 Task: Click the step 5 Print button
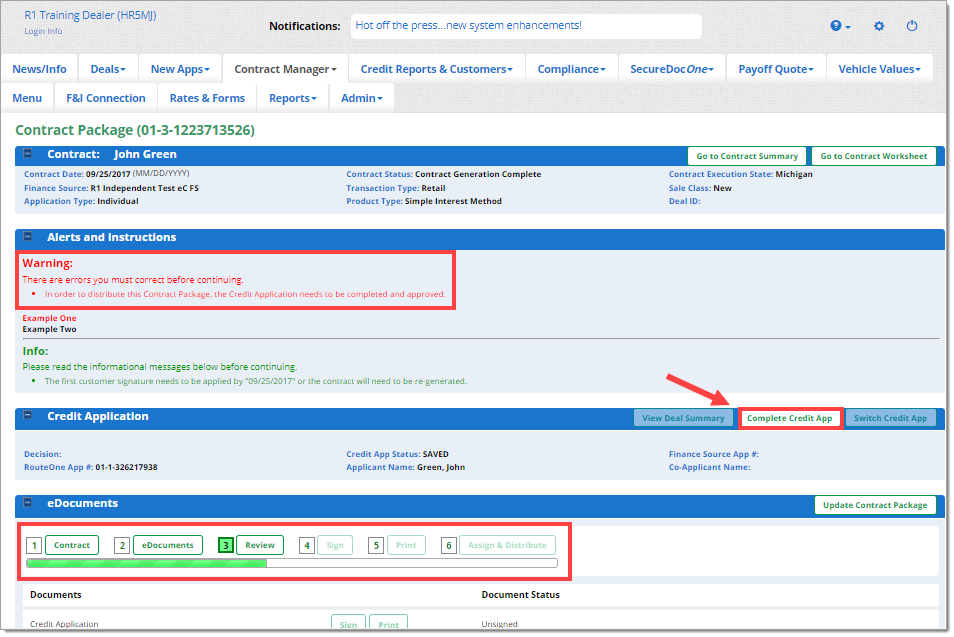coord(406,545)
